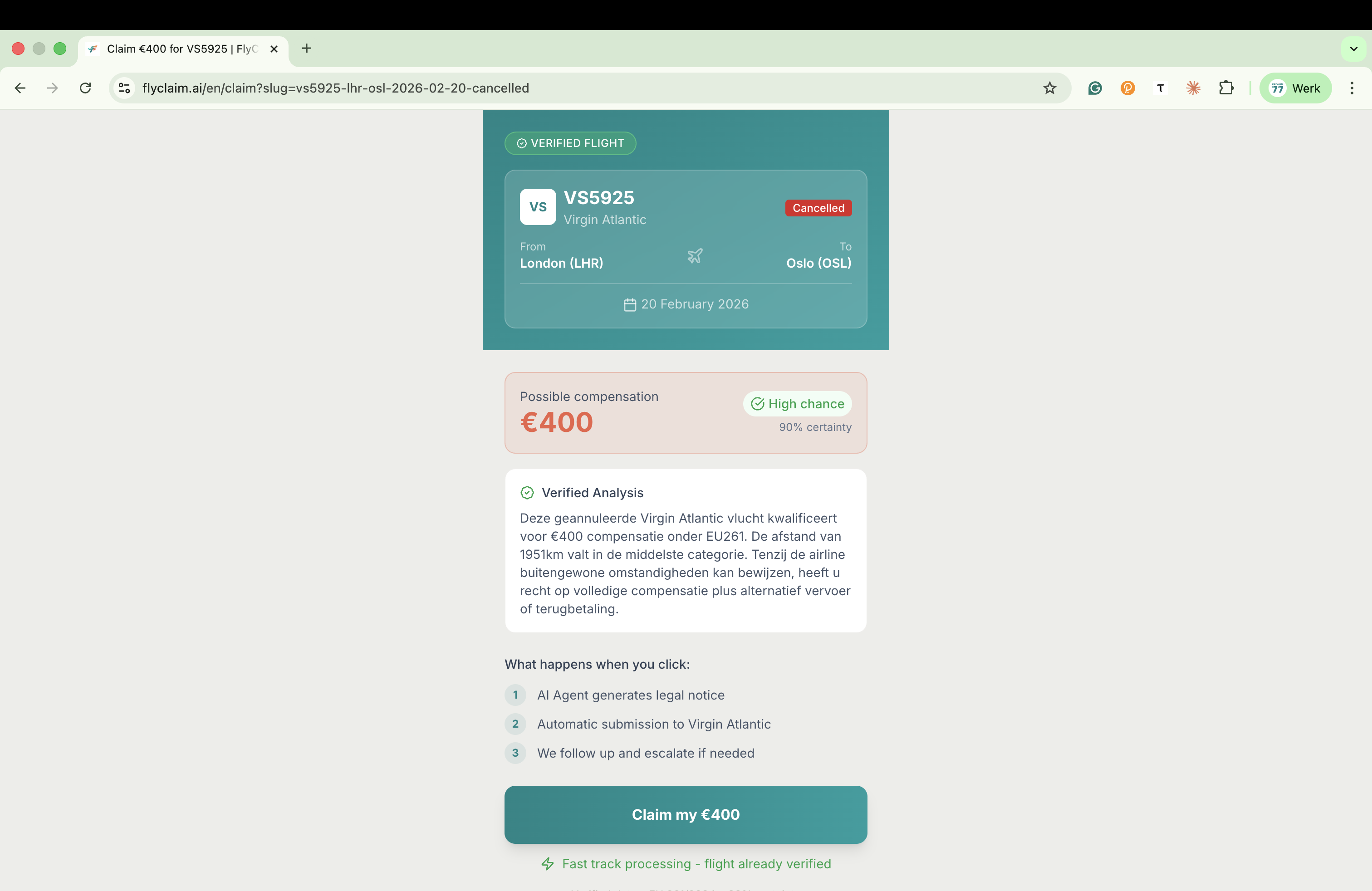Open the Grammarly extension icon
The height and width of the screenshot is (891, 1372).
(1094, 88)
